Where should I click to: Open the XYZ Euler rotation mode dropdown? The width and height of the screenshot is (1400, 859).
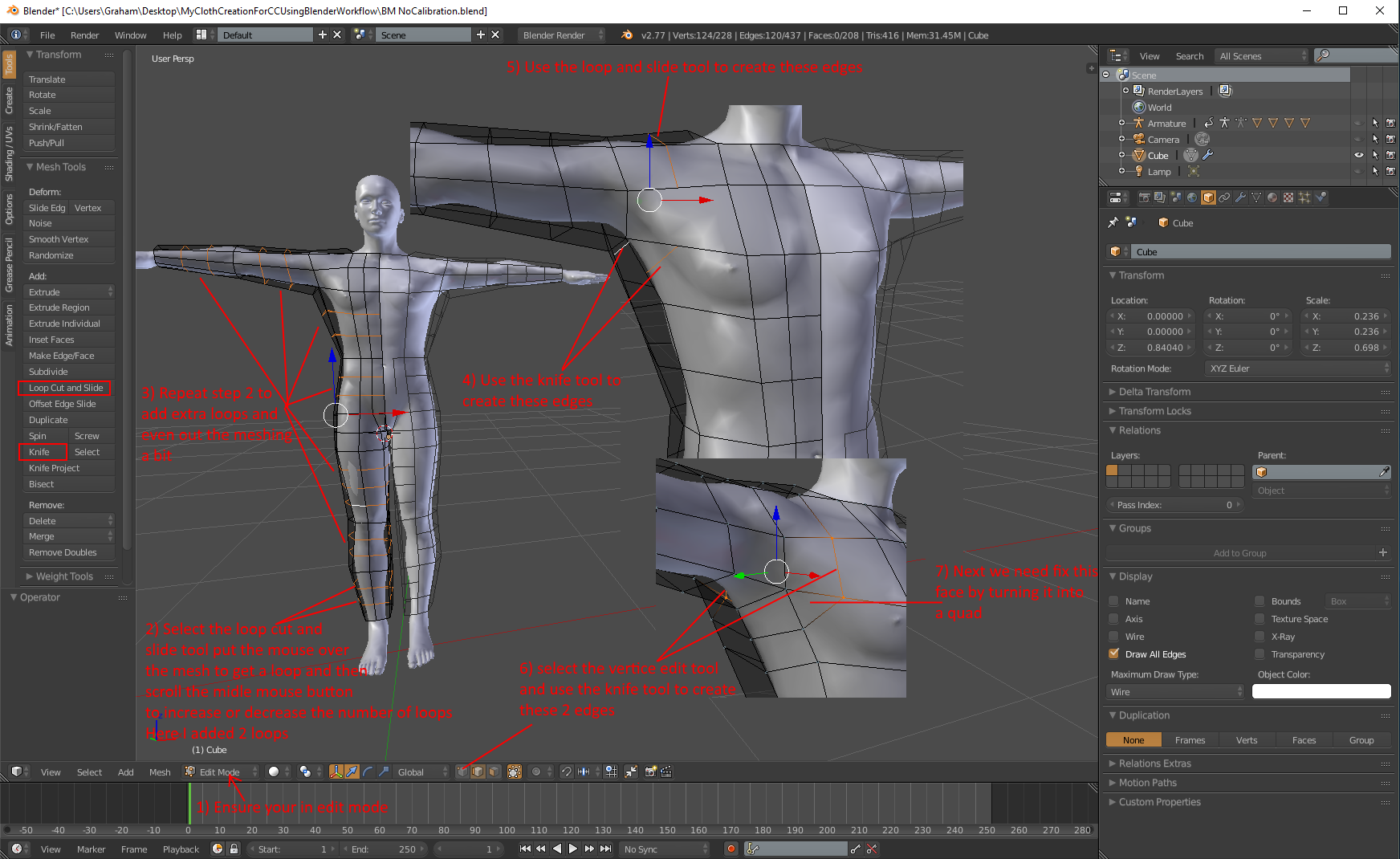click(x=1297, y=368)
